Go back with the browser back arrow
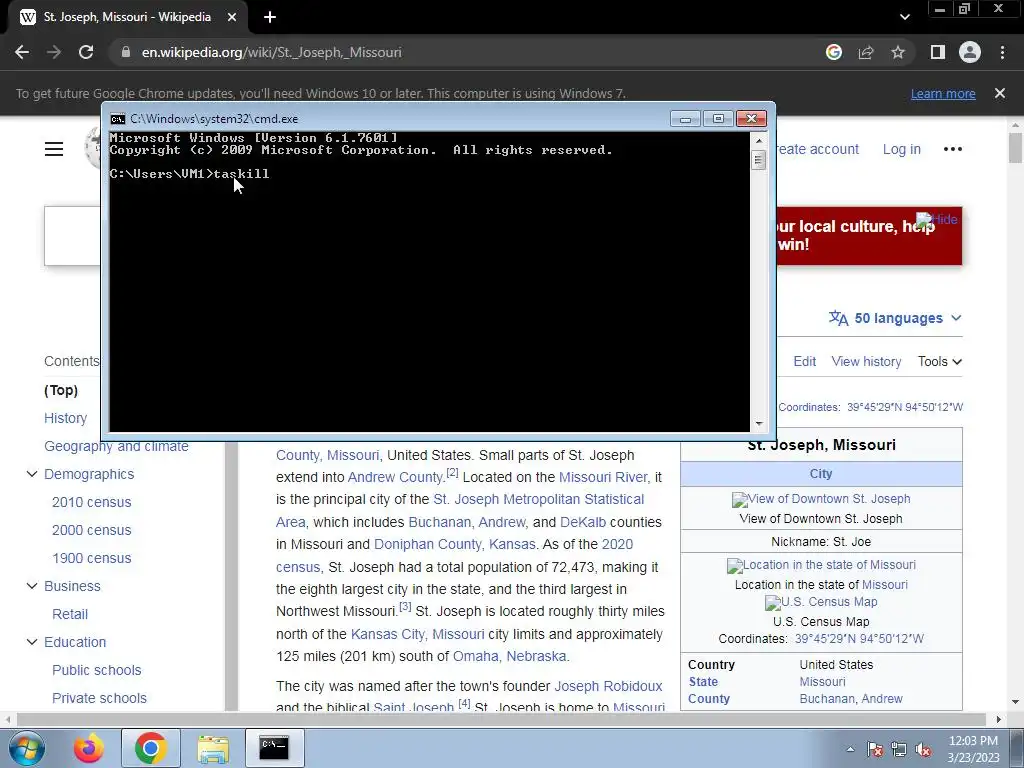The image size is (1024, 768). pyautogui.click(x=22, y=52)
